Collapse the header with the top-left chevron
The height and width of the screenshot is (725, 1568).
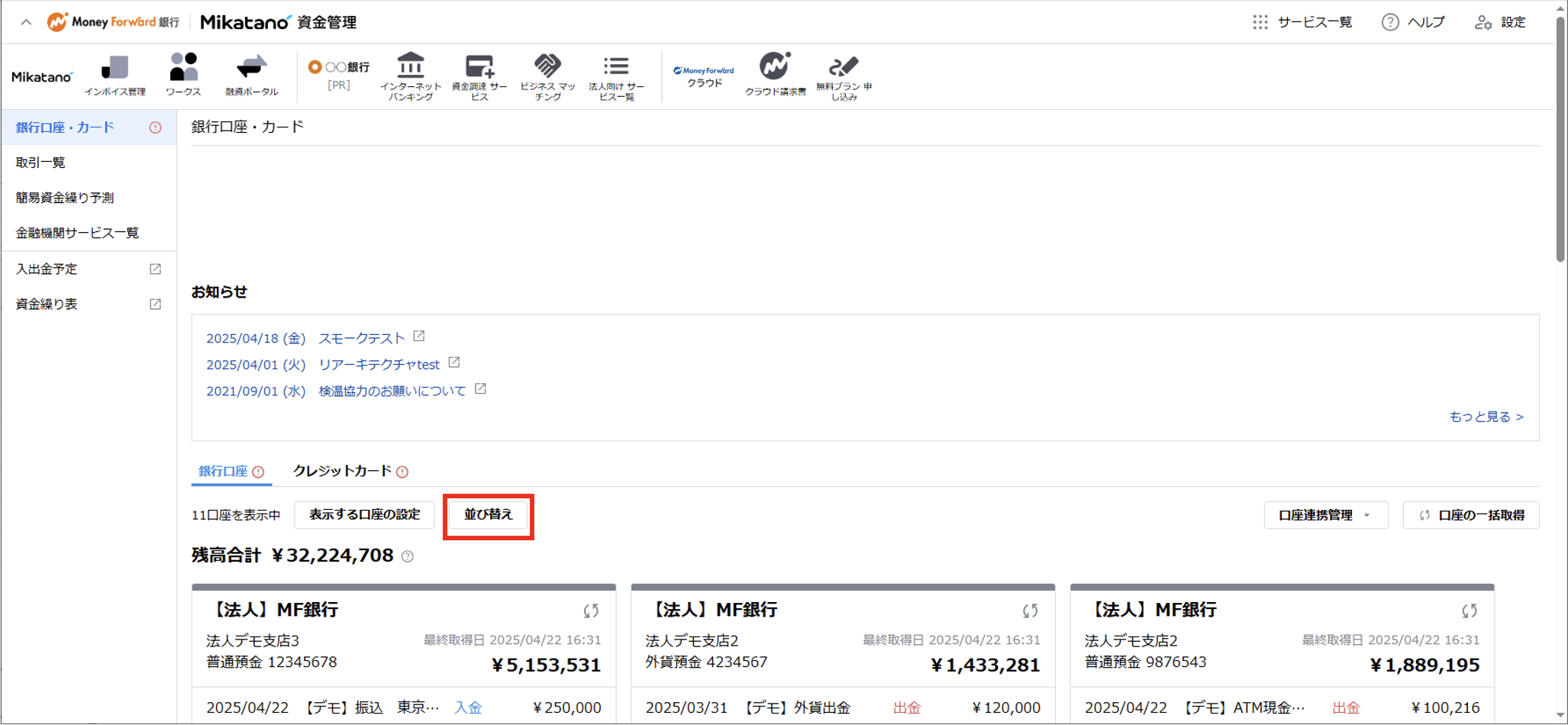pyautogui.click(x=25, y=21)
